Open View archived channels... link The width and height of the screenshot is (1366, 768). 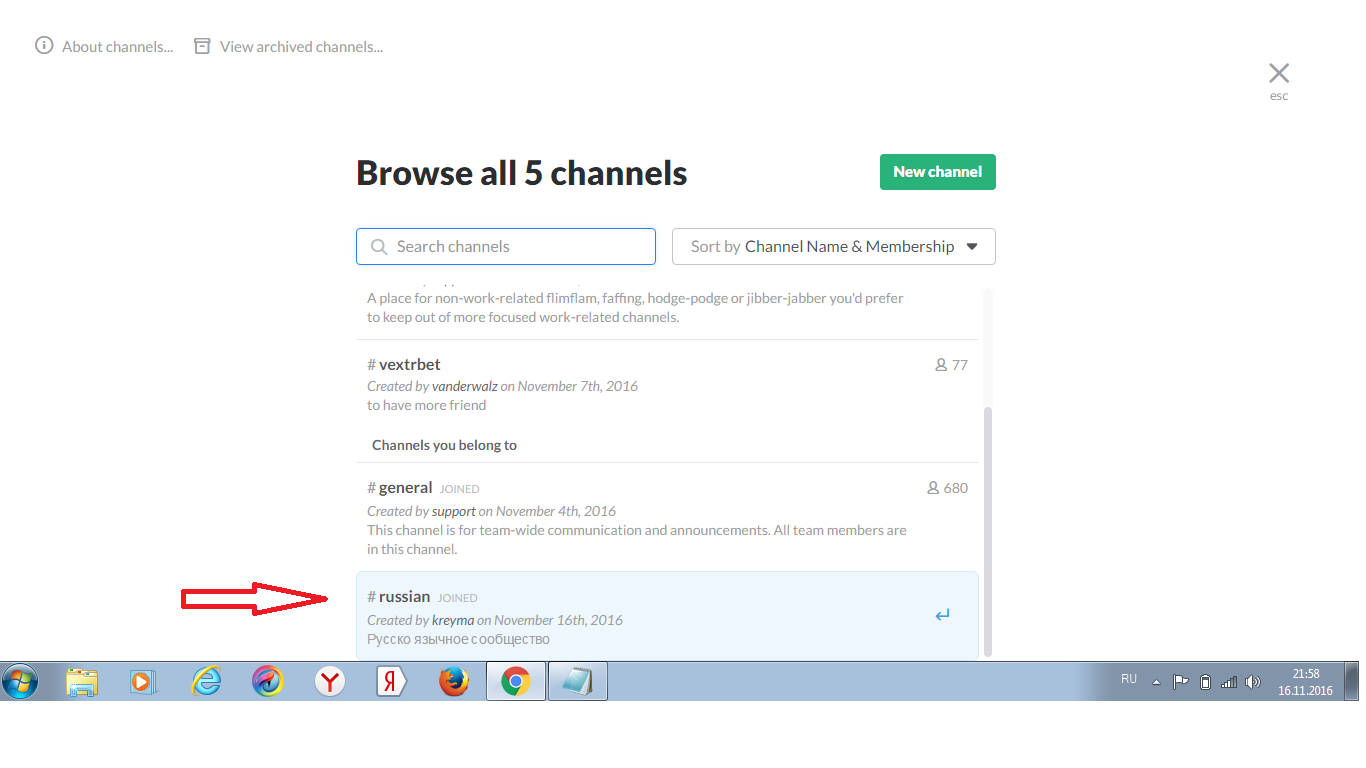point(301,46)
